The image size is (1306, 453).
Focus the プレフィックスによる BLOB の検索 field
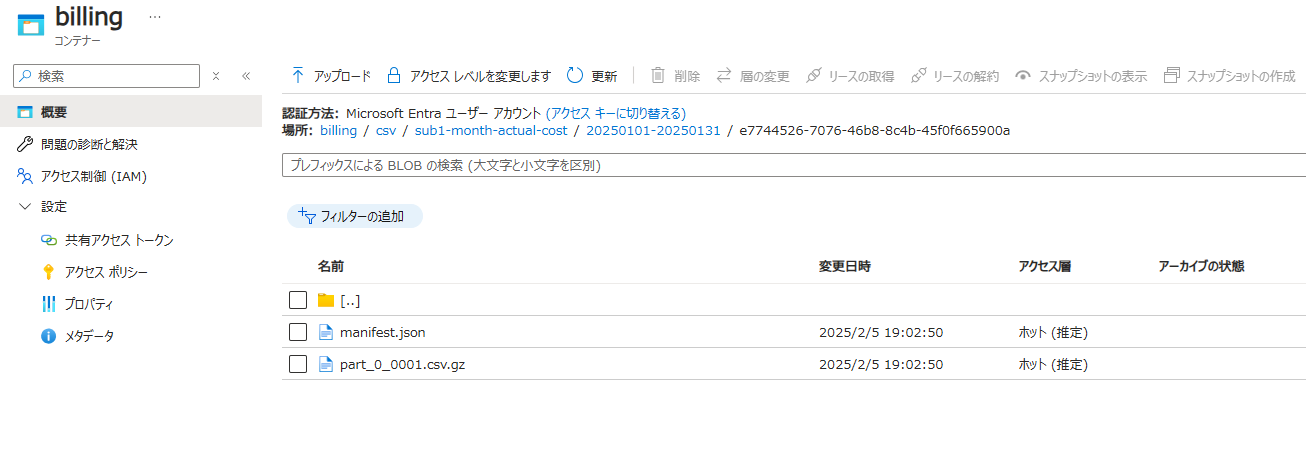click(x=794, y=165)
